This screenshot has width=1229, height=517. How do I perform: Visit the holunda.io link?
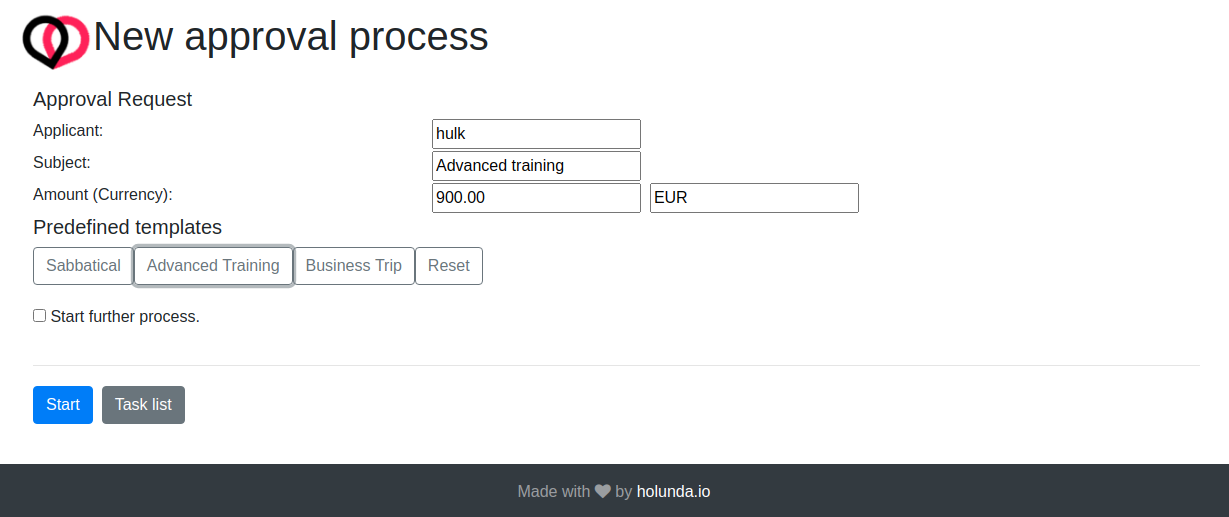(x=673, y=491)
